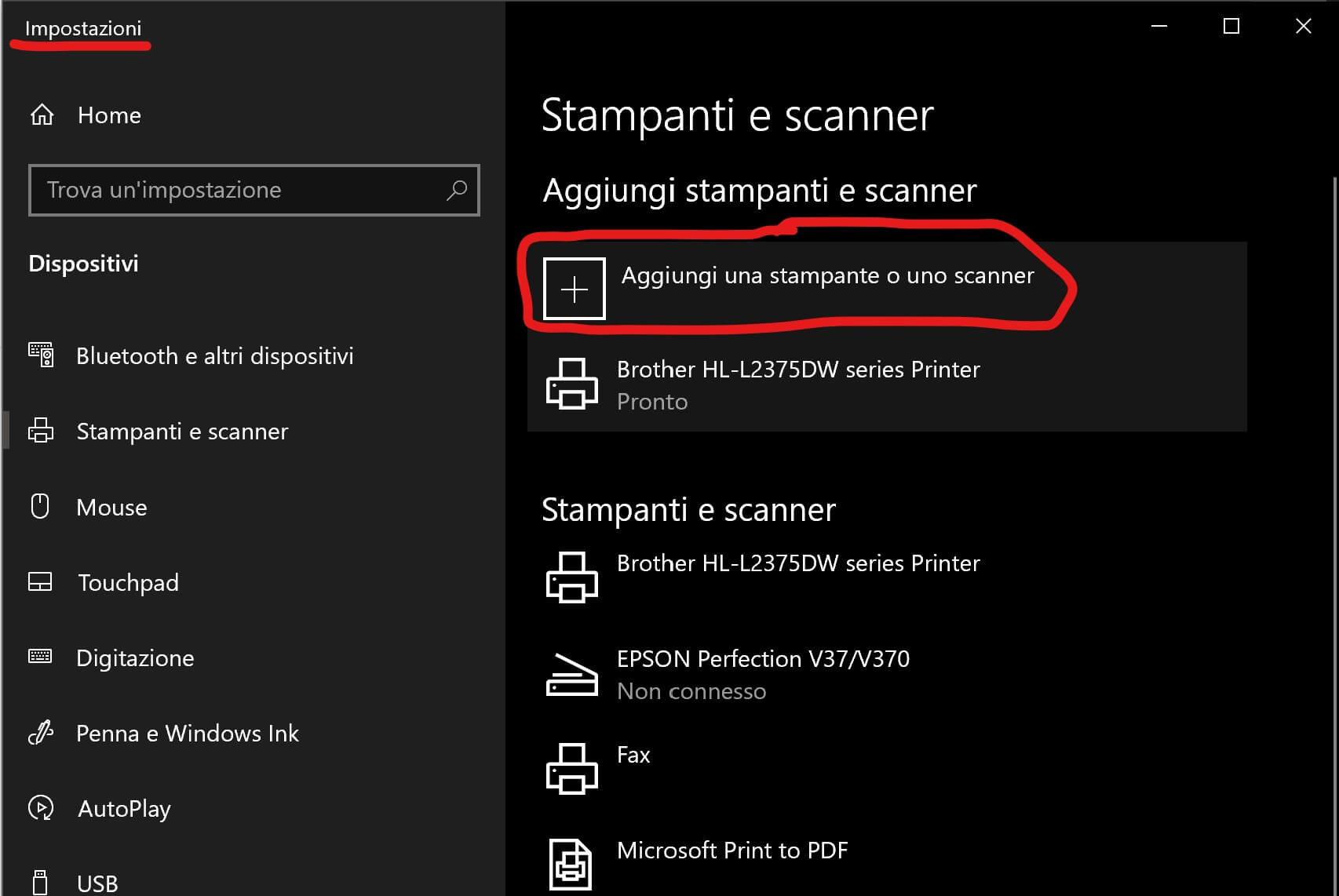
Task: Click the plus icon to add printer
Action: (574, 289)
